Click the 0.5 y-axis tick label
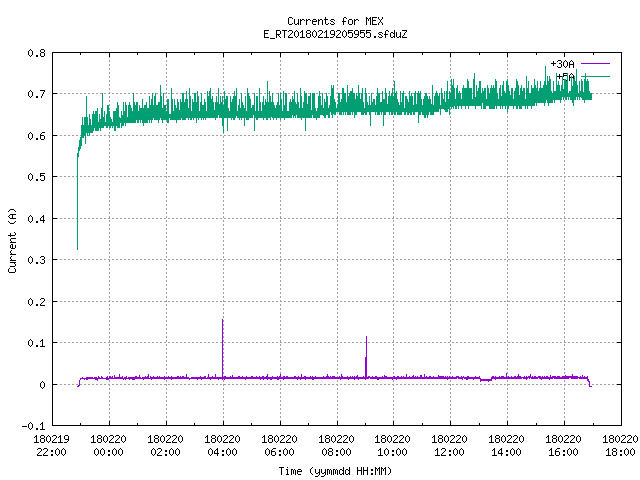The width and height of the screenshot is (640, 480). [x=37, y=177]
